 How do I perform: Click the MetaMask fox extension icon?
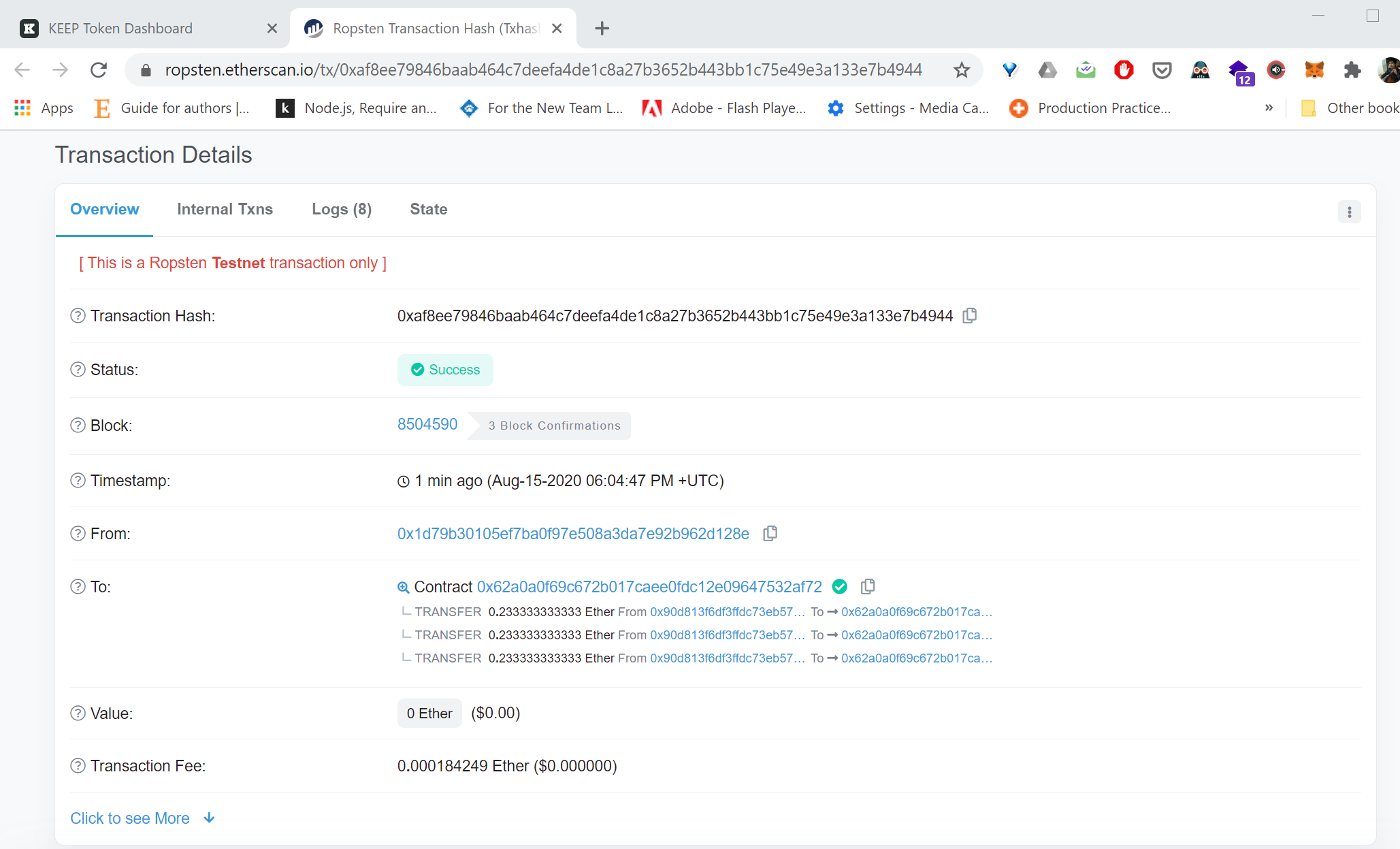pos(1314,69)
